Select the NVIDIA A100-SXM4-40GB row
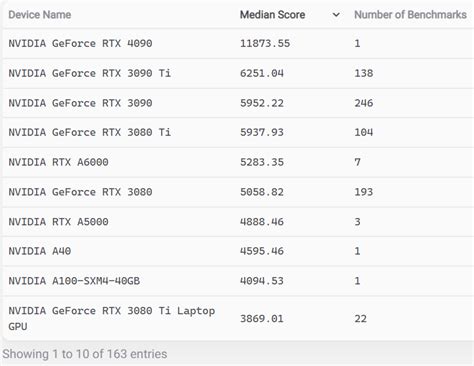The height and width of the screenshot is (366, 474). click(x=238, y=281)
